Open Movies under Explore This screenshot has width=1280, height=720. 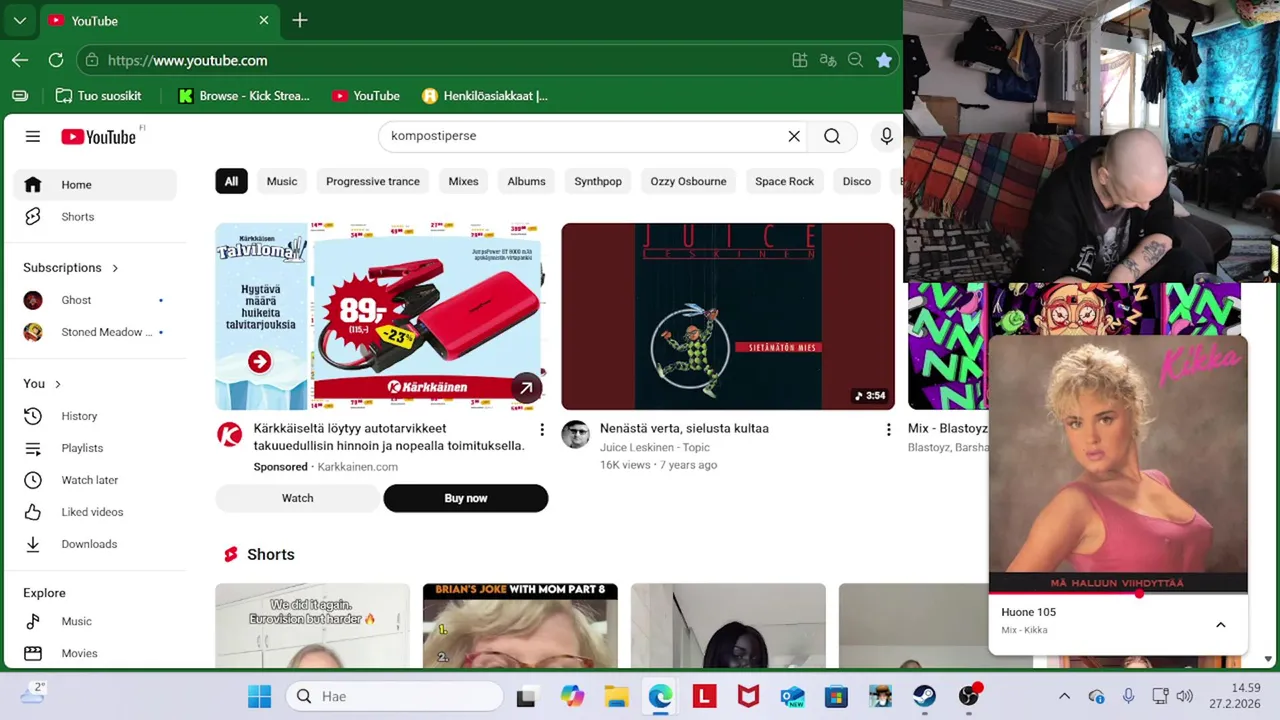coord(95,653)
